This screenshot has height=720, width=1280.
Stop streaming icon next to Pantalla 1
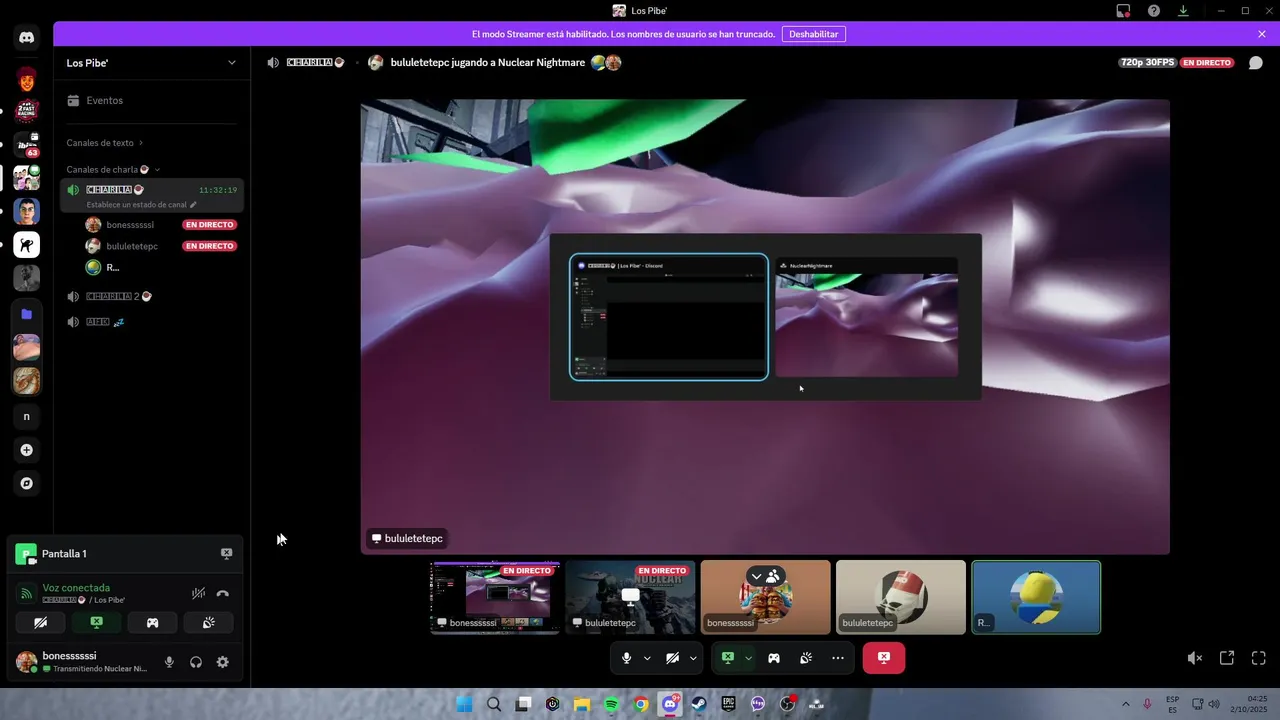[x=226, y=553]
